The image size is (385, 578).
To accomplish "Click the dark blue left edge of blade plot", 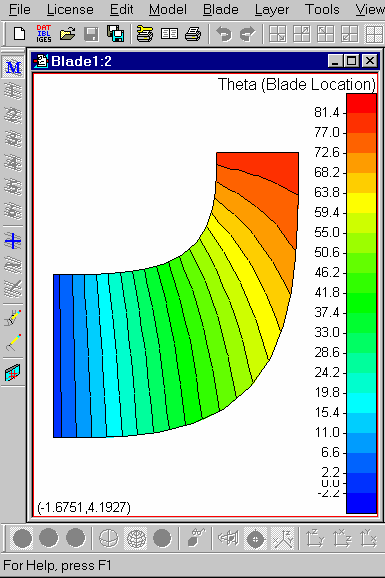I will pos(57,356).
